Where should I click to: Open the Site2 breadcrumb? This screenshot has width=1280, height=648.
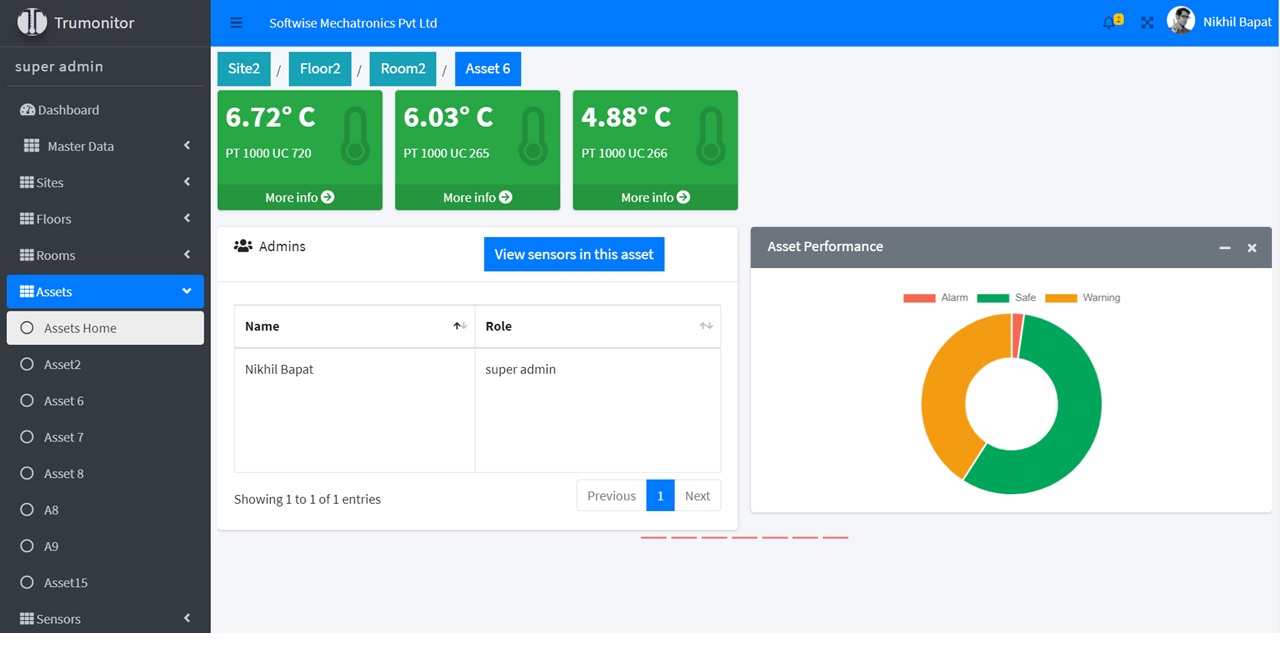click(243, 68)
